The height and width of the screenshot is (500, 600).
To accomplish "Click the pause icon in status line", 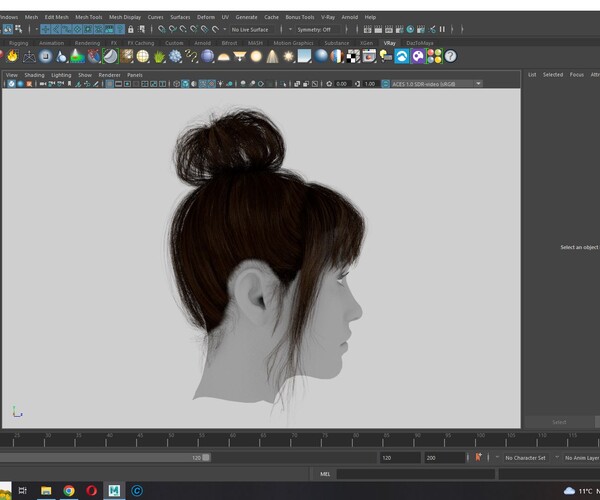I will click(x=442, y=29).
